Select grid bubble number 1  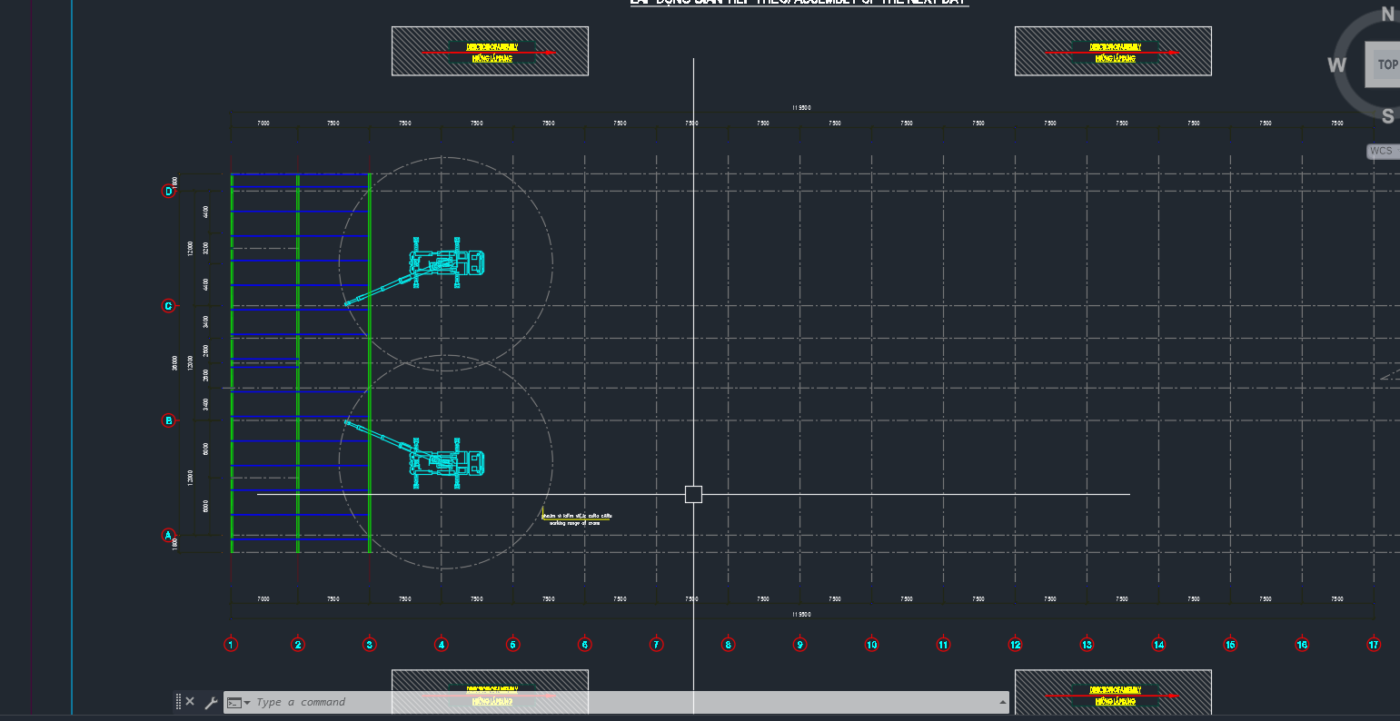[231, 645]
